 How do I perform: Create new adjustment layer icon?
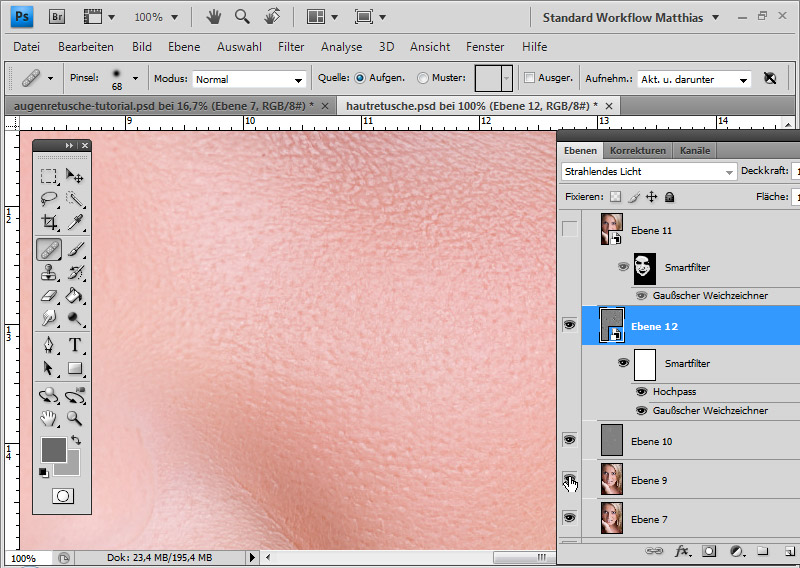click(x=737, y=551)
